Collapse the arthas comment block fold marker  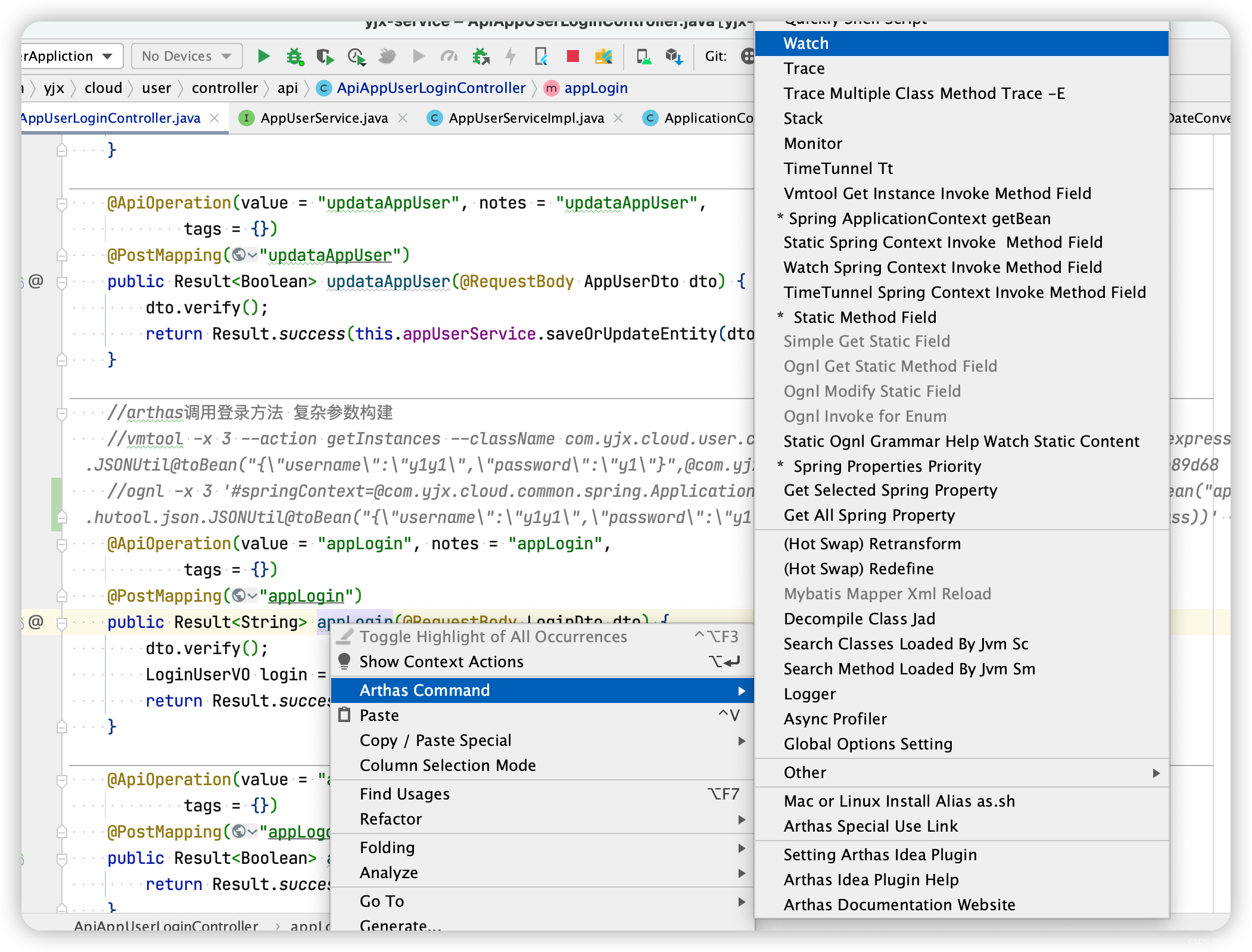[61, 414]
